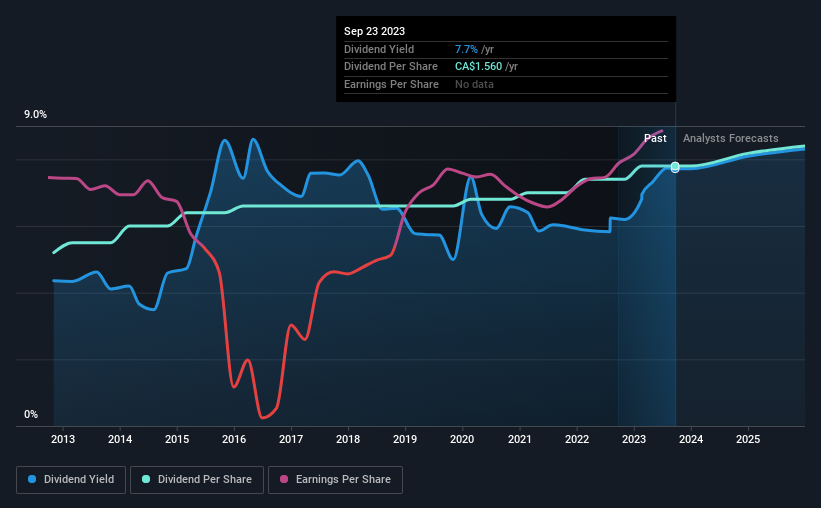Click the 2018 x-axis label
821x508 pixels.
(348, 439)
